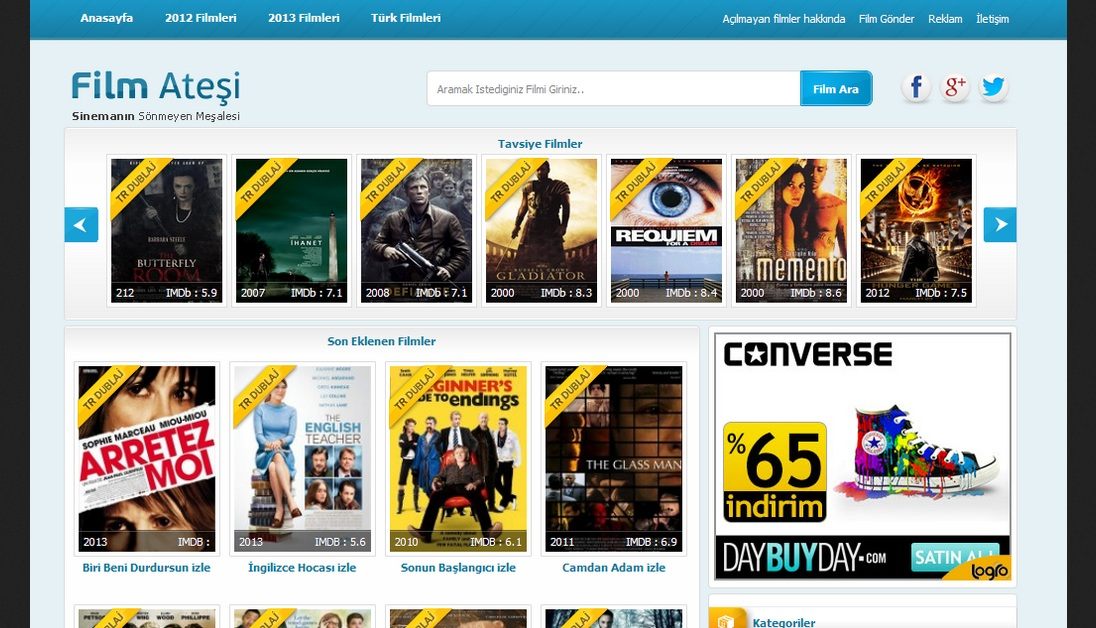Click Camdan Adam izle link

pos(614,568)
